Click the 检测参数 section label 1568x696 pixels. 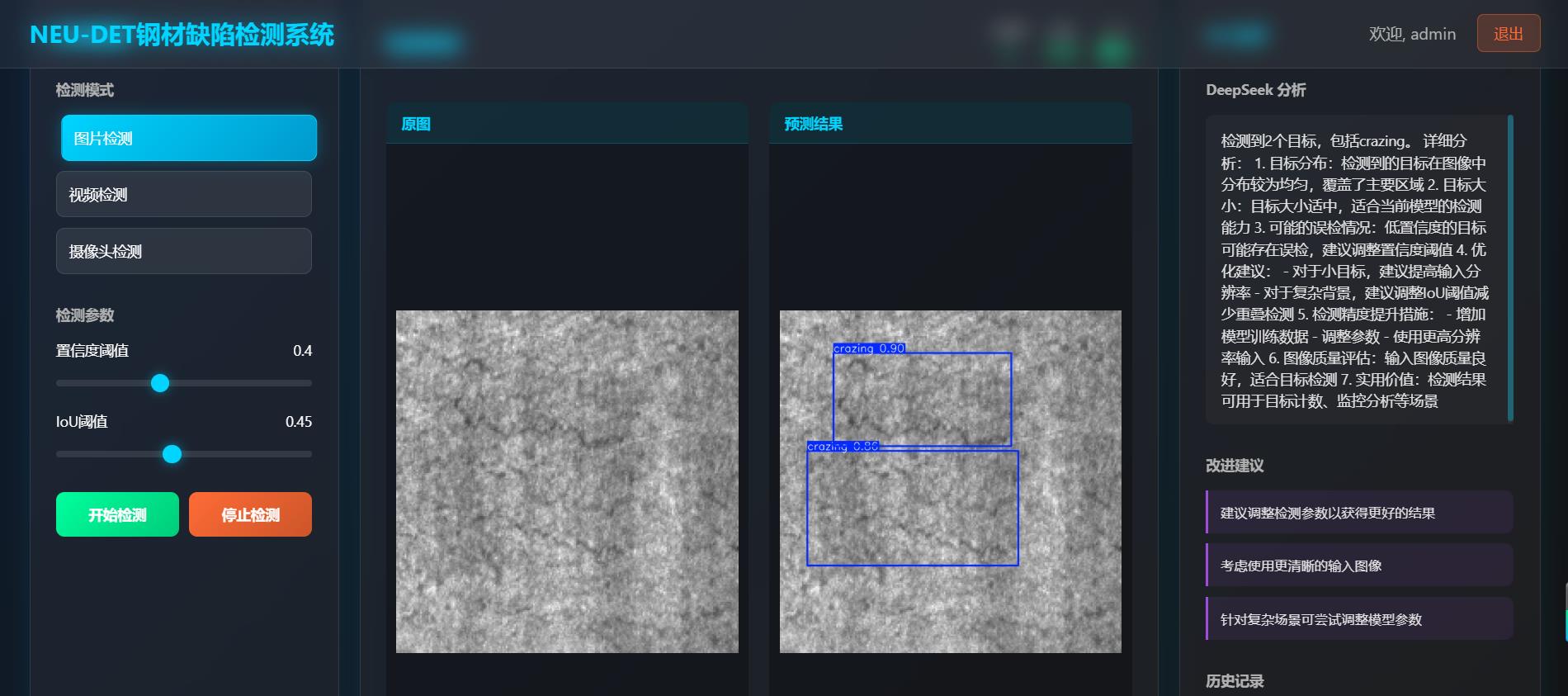pyautogui.click(x=85, y=315)
